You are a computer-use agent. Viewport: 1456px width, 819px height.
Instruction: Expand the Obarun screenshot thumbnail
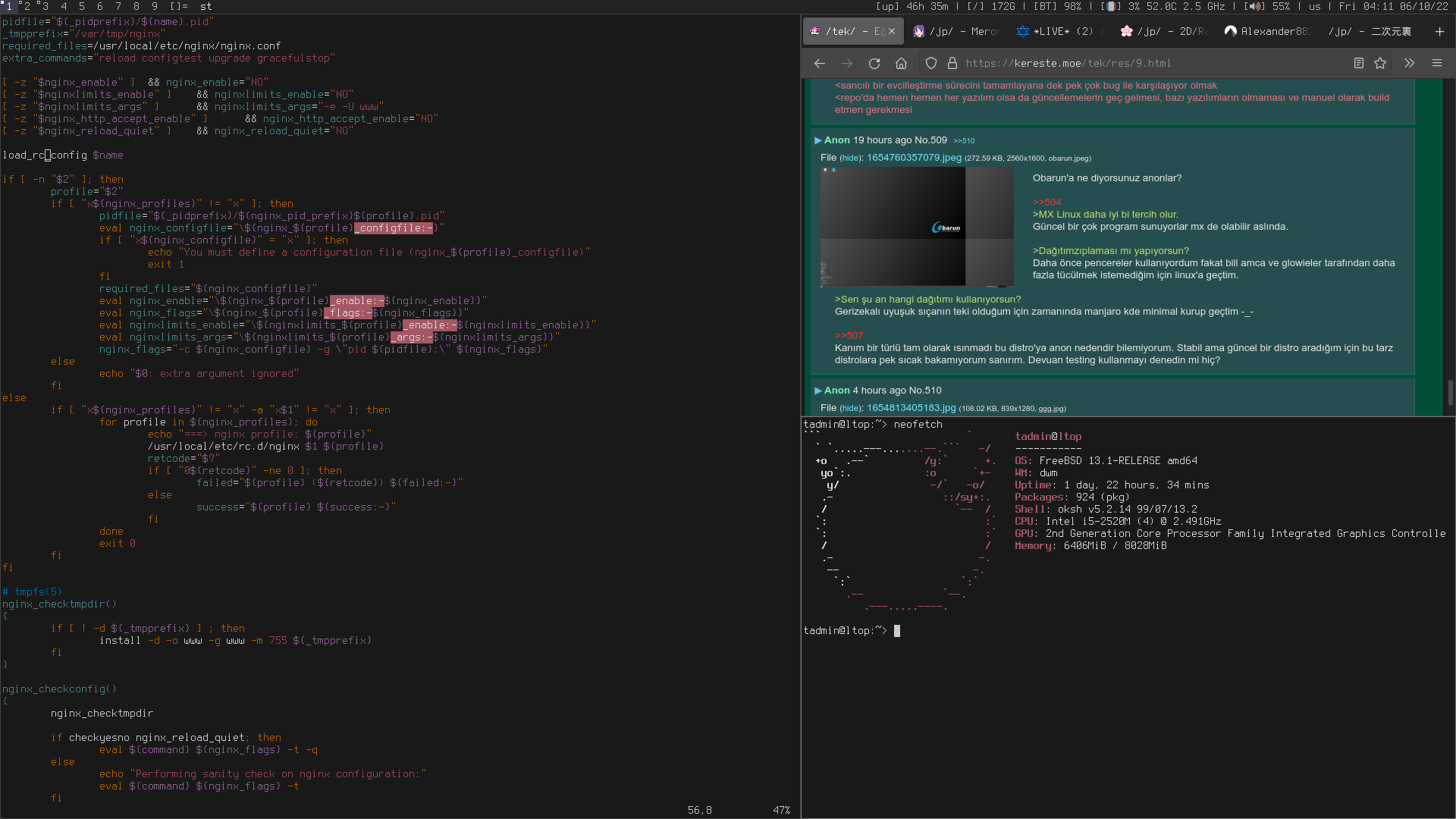point(917,227)
